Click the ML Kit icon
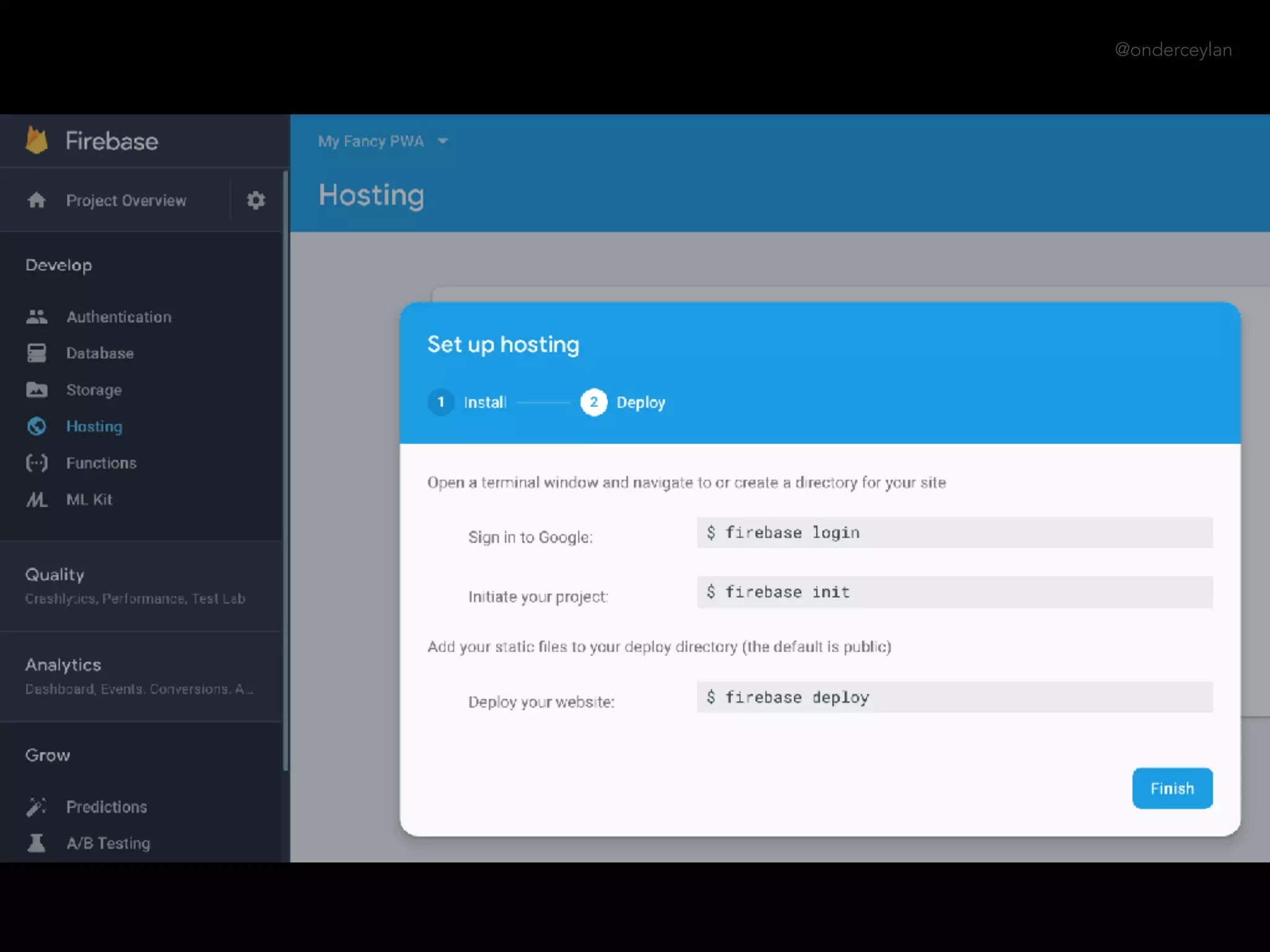Screen dimensions: 1270x952 click(37, 500)
